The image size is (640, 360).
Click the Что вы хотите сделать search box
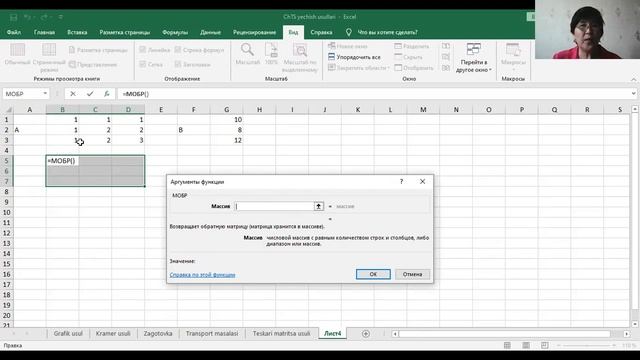387,32
